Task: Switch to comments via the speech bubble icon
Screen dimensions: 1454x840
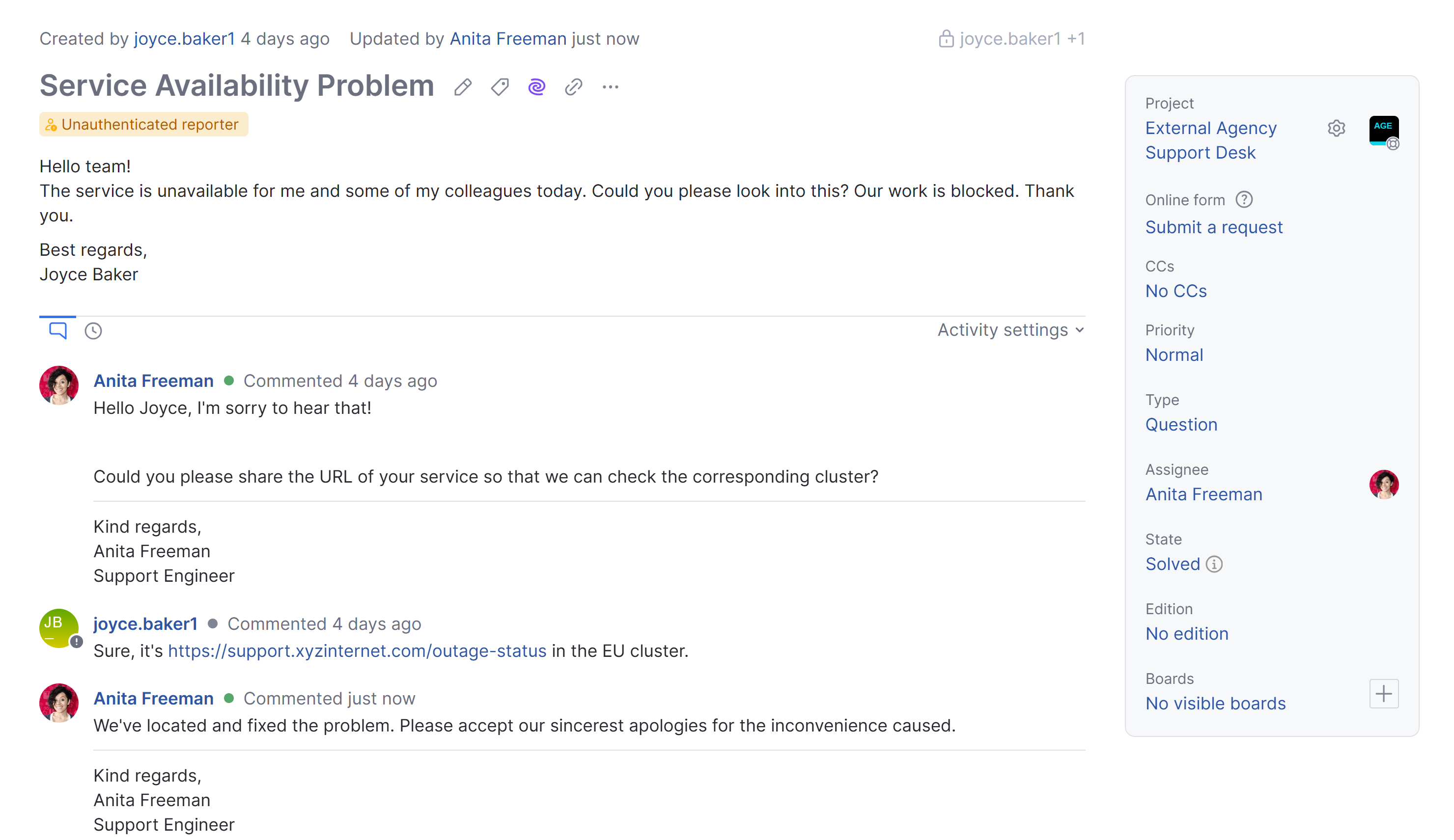Action: (56, 330)
